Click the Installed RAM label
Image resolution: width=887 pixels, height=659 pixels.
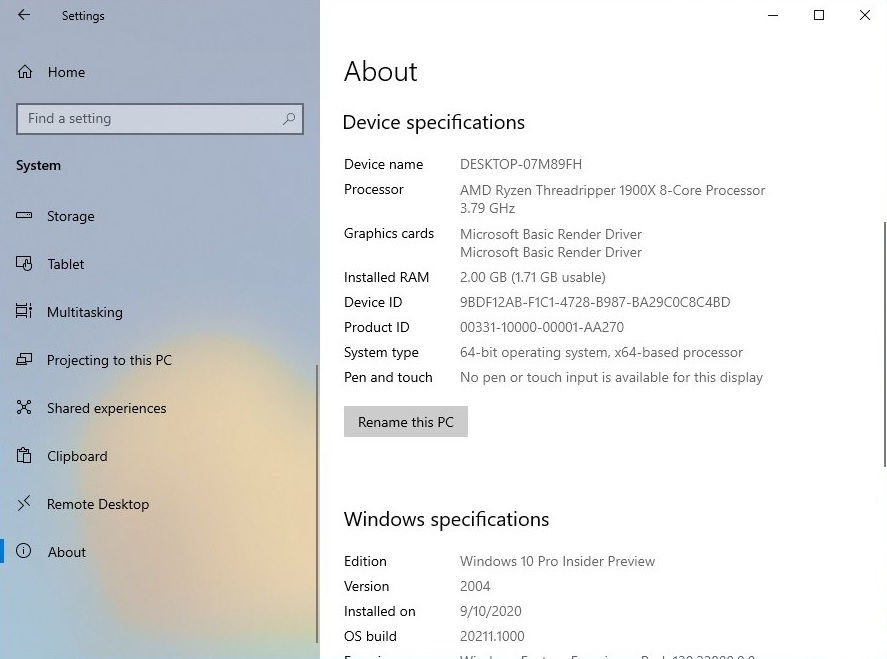pyautogui.click(x=386, y=277)
